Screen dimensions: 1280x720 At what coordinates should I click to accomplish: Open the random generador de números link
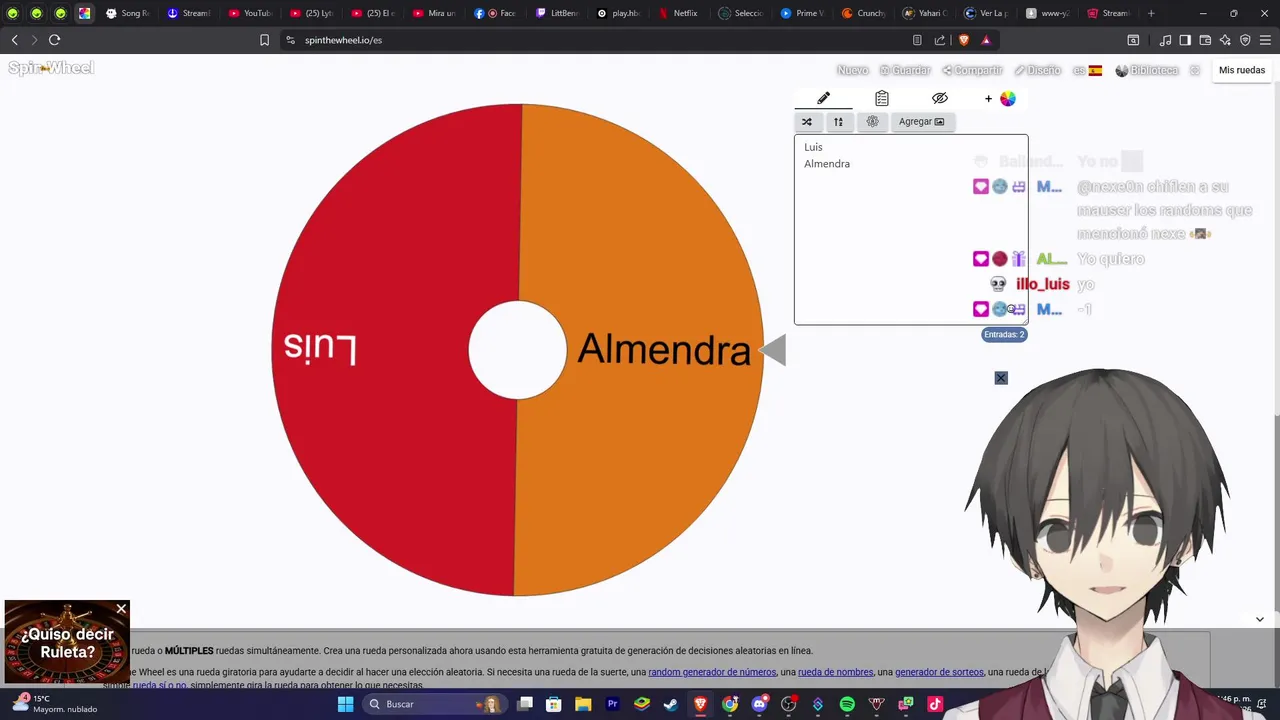pos(711,672)
